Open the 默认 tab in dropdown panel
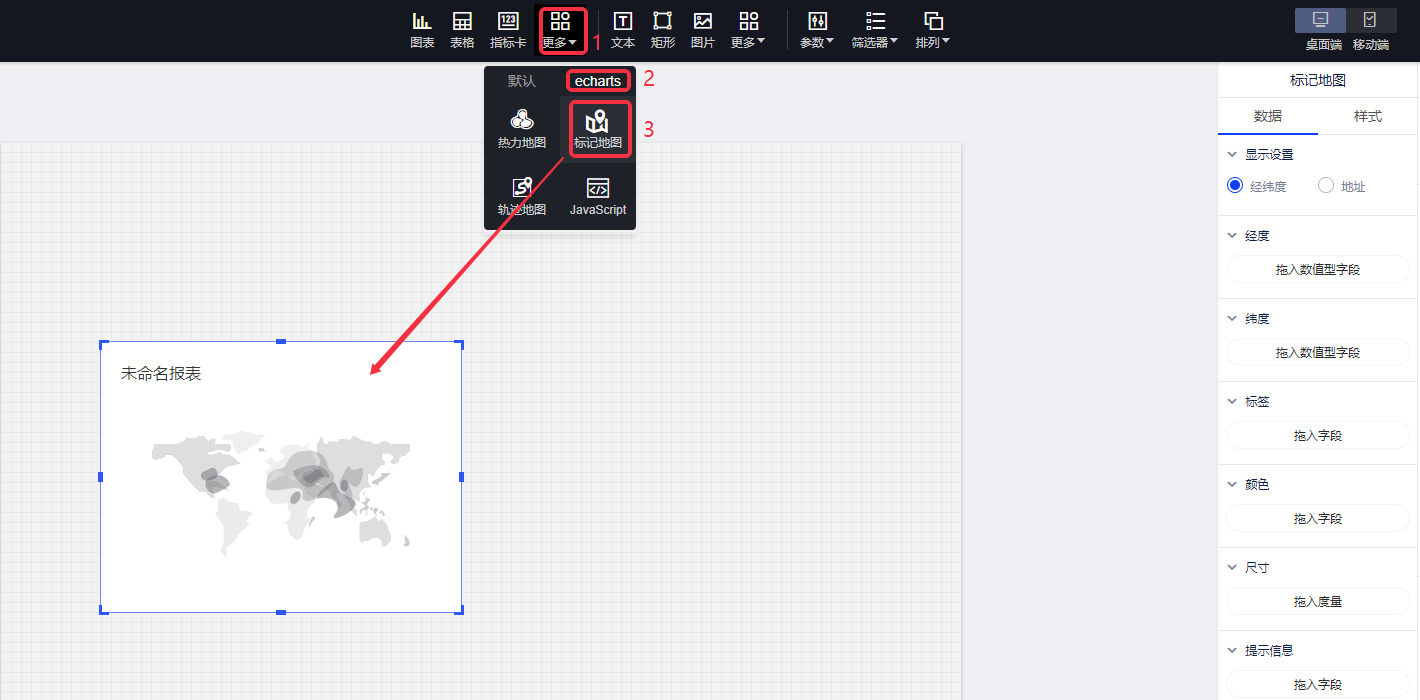1420x700 pixels. (x=521, y=81)
